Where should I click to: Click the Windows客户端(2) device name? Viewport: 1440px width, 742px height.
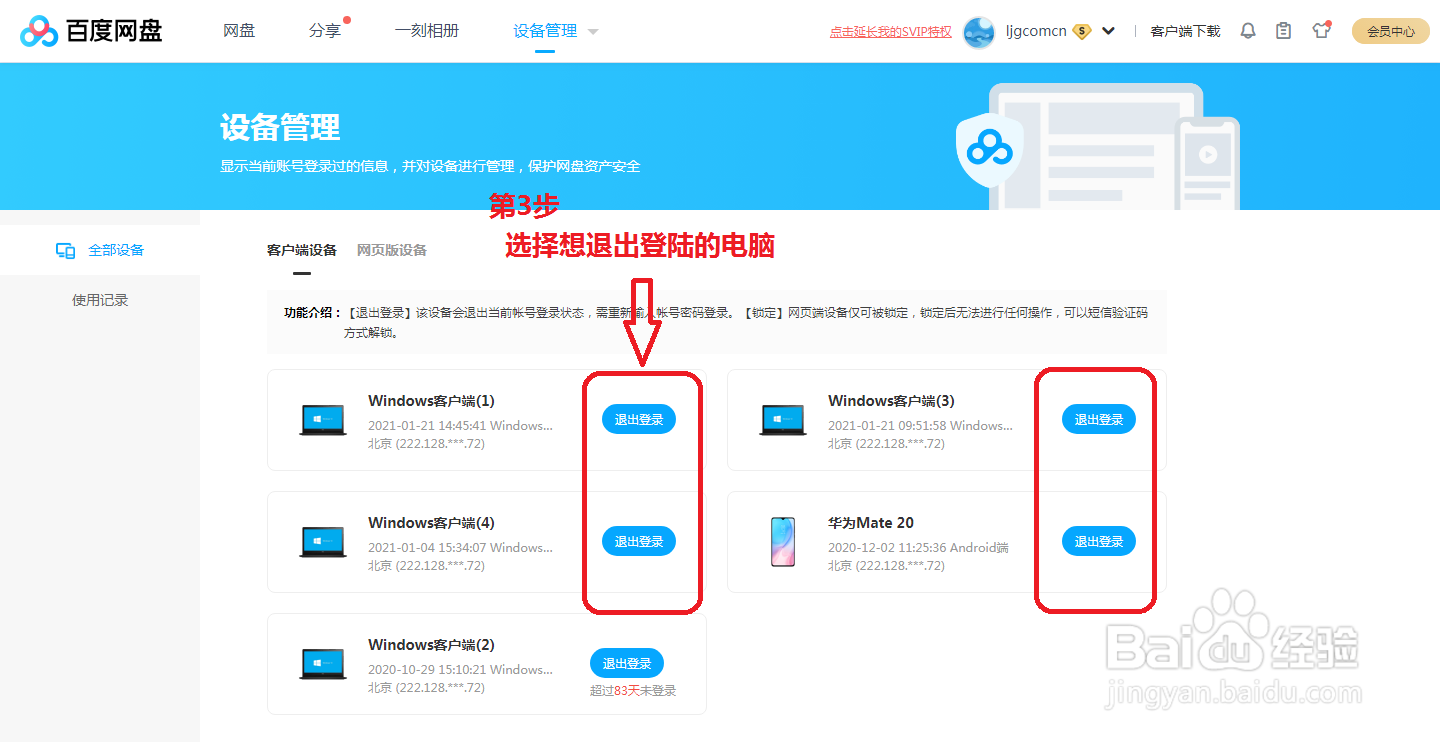click(x=431, y=645)
